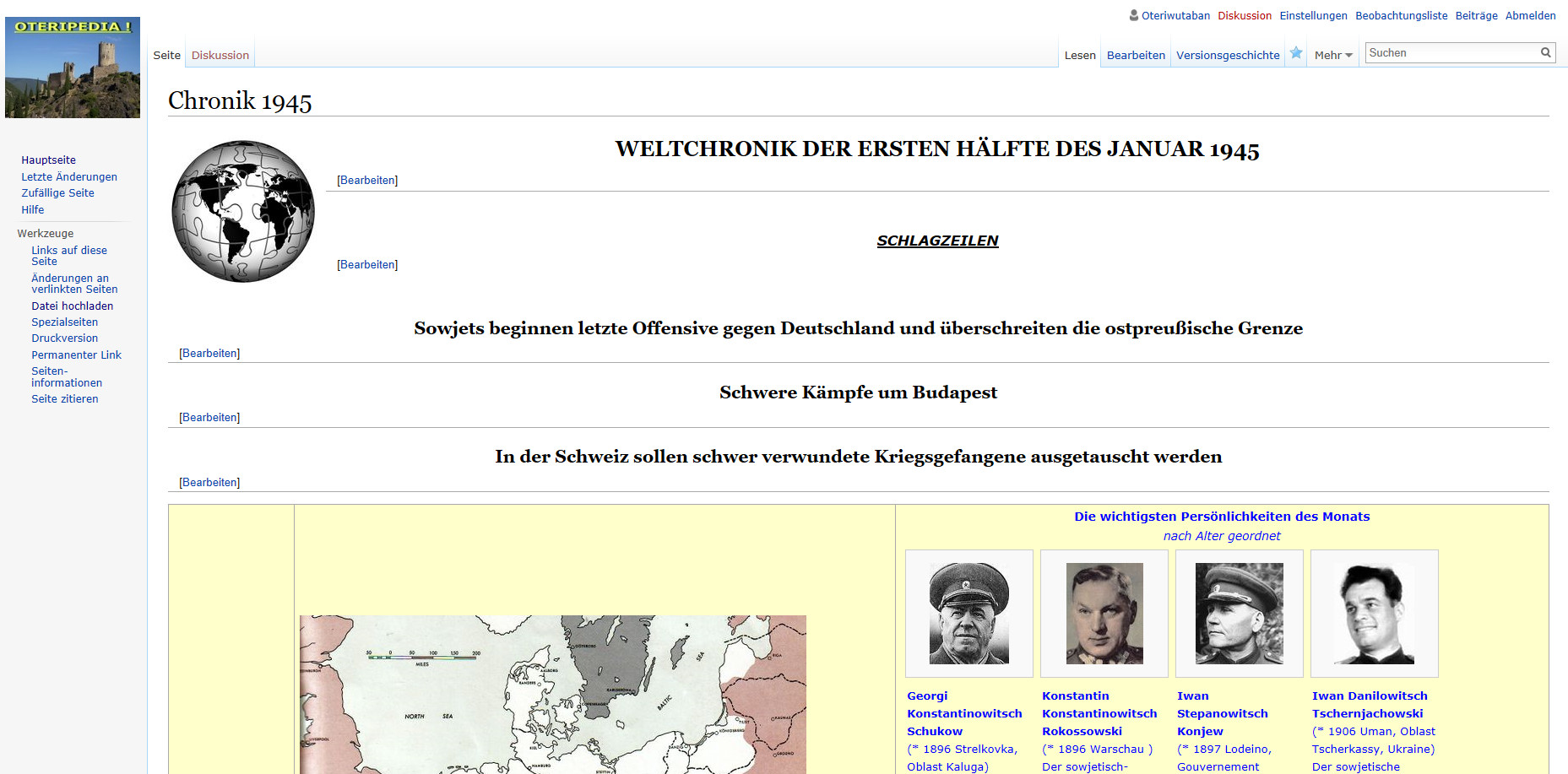Open Konstantin Rokossowski portrait thumbnail

pyautogui.click(x=1104, y=614)
